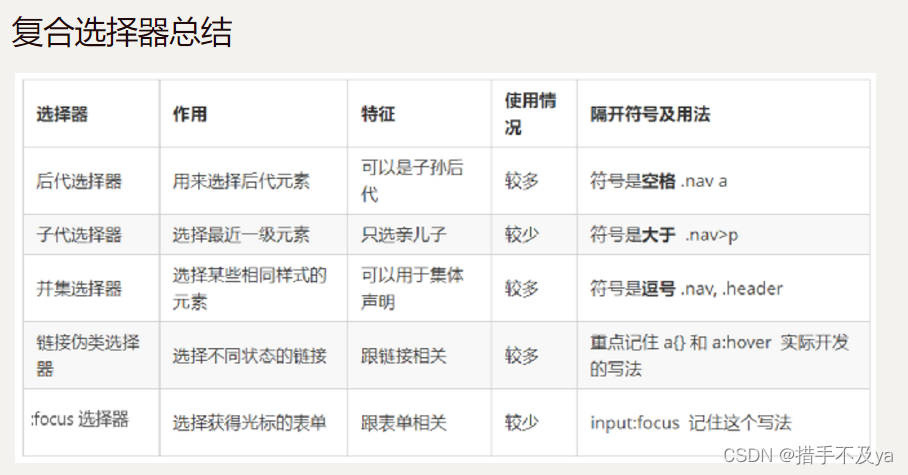Select the 选择器 column header
The width and height of the screenshot is (908, 475).
[91, 114]
